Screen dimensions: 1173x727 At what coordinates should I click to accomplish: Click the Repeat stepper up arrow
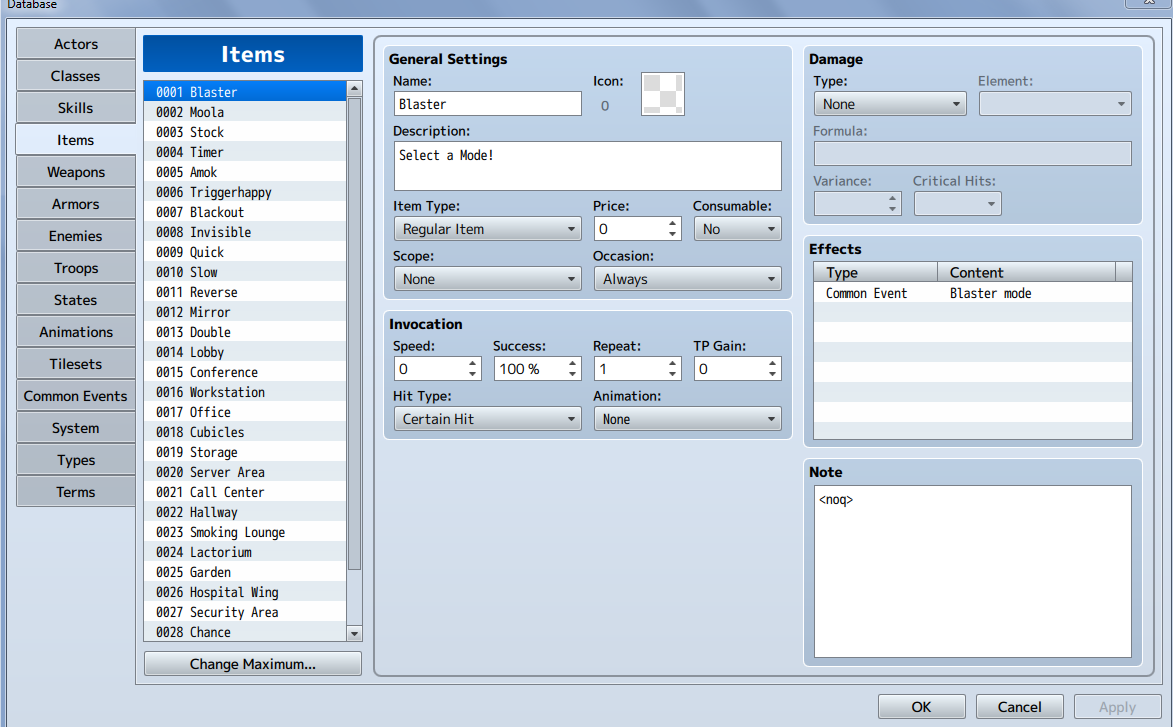point(672,364)
